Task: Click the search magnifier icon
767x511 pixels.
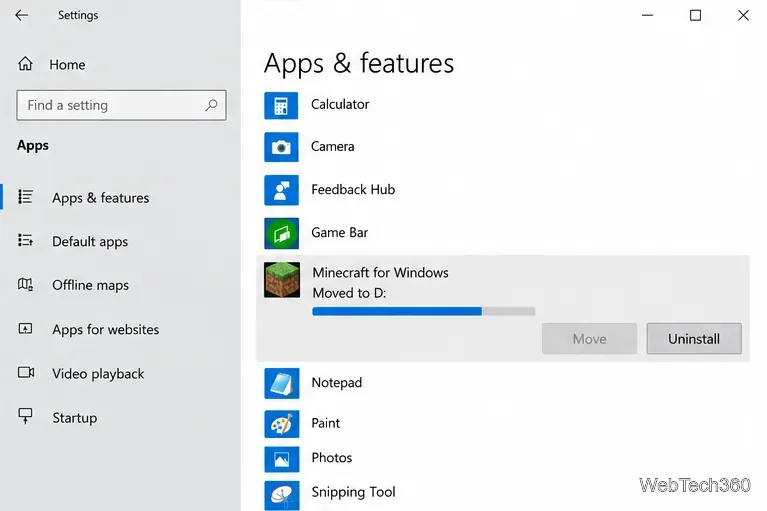Action: (x=211, y=105)
